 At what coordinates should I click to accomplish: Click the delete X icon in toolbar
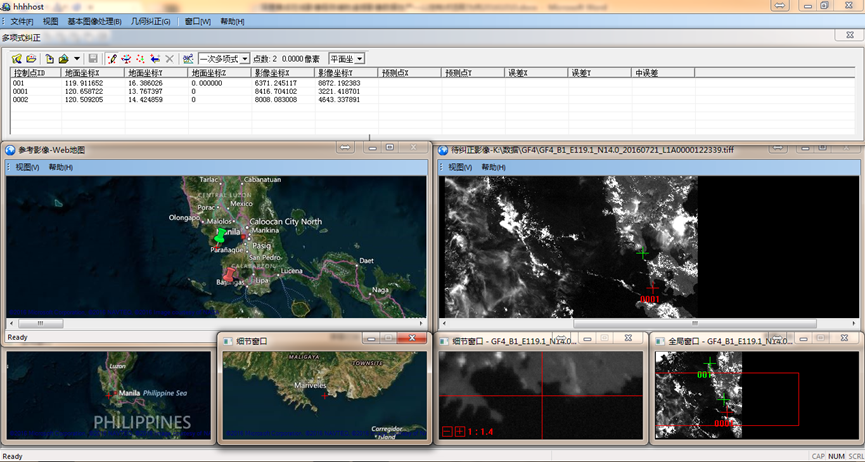(169, 59)
